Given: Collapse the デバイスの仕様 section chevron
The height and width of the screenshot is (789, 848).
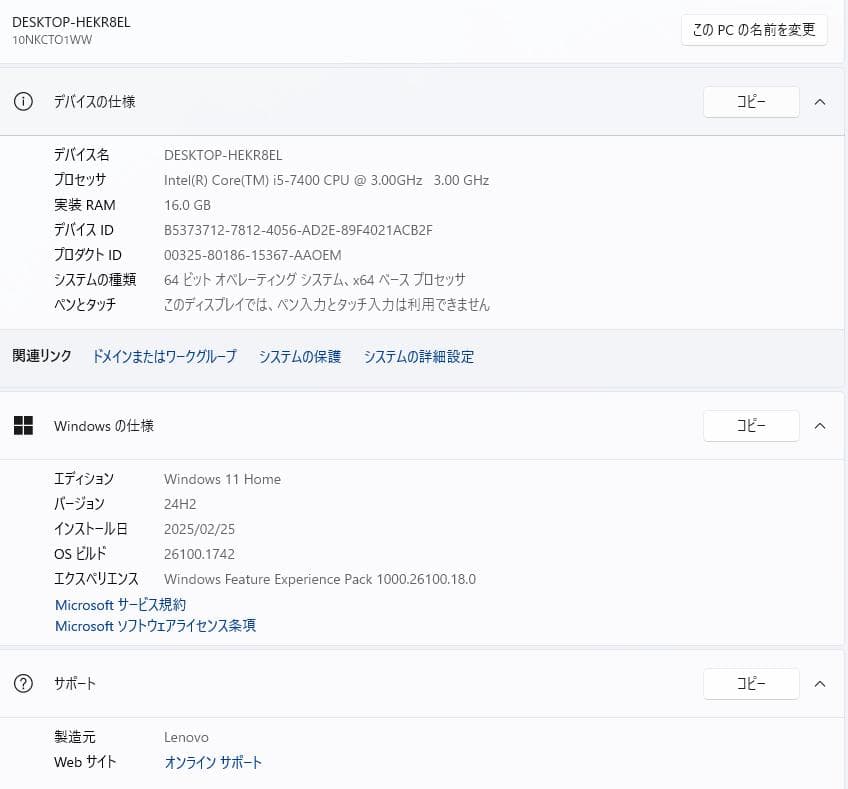Looking at the screenshot, I should 820,101.
